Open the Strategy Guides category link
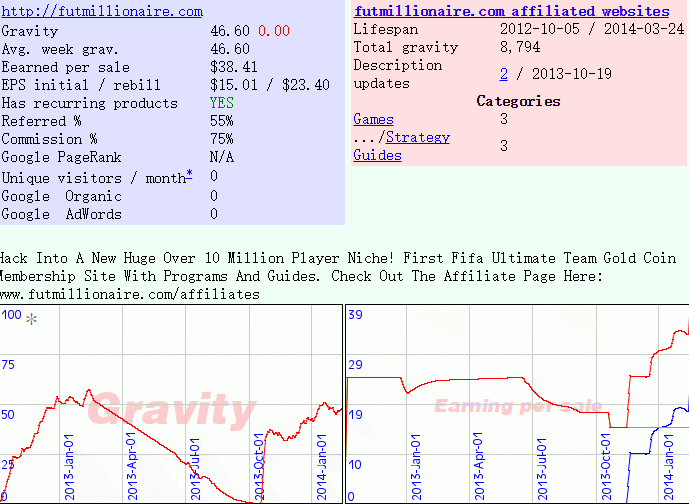 402,146
